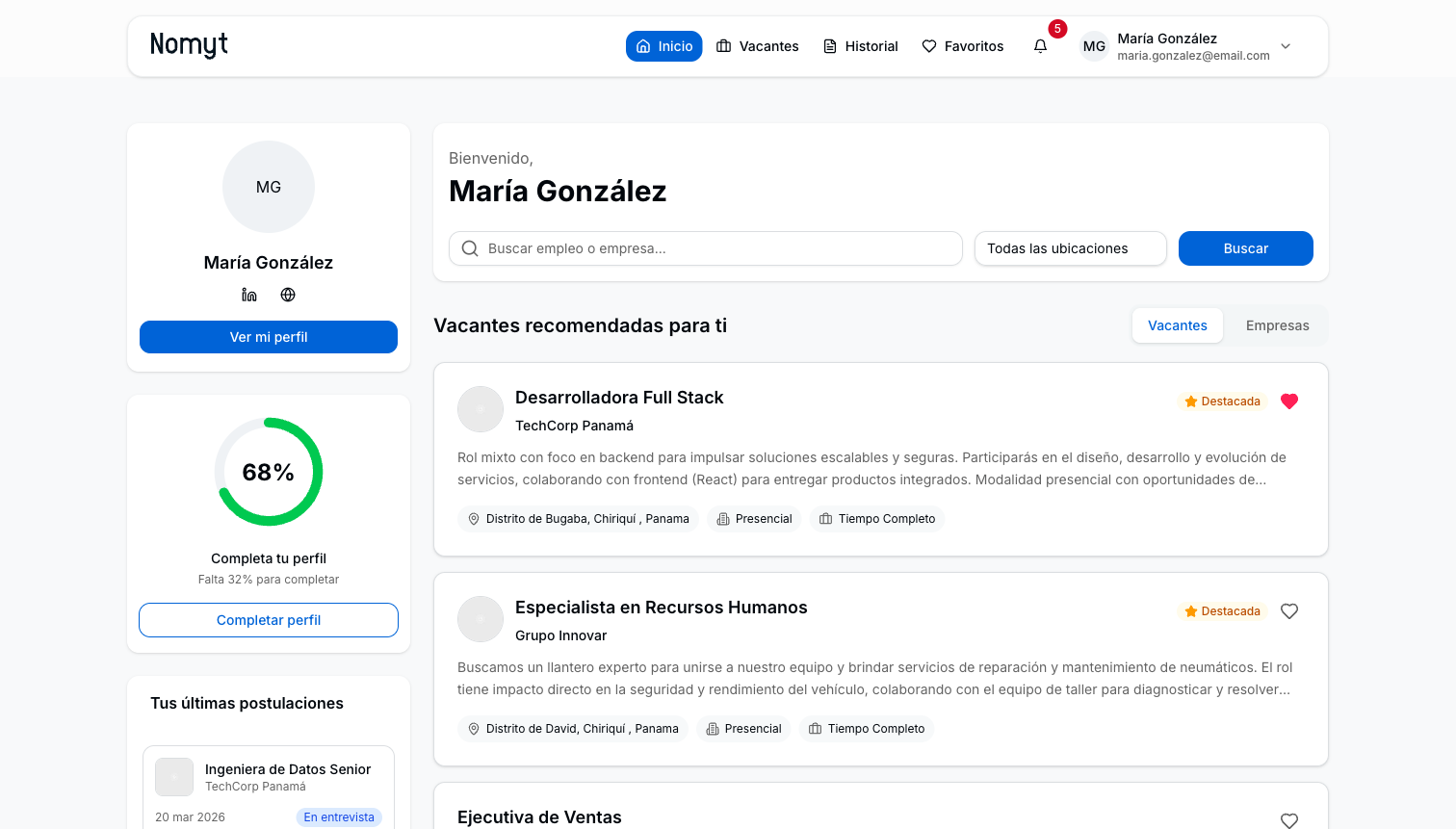Open María's LinkedIn profile icon
The height and width of the screenshot is (829, 1456).
coord(249,295)
